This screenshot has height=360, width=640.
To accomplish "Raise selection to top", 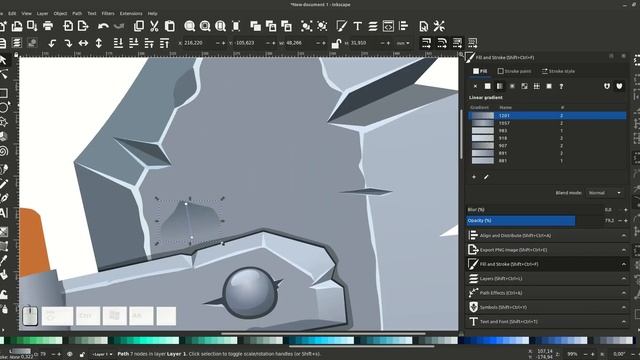I will 164,43.
